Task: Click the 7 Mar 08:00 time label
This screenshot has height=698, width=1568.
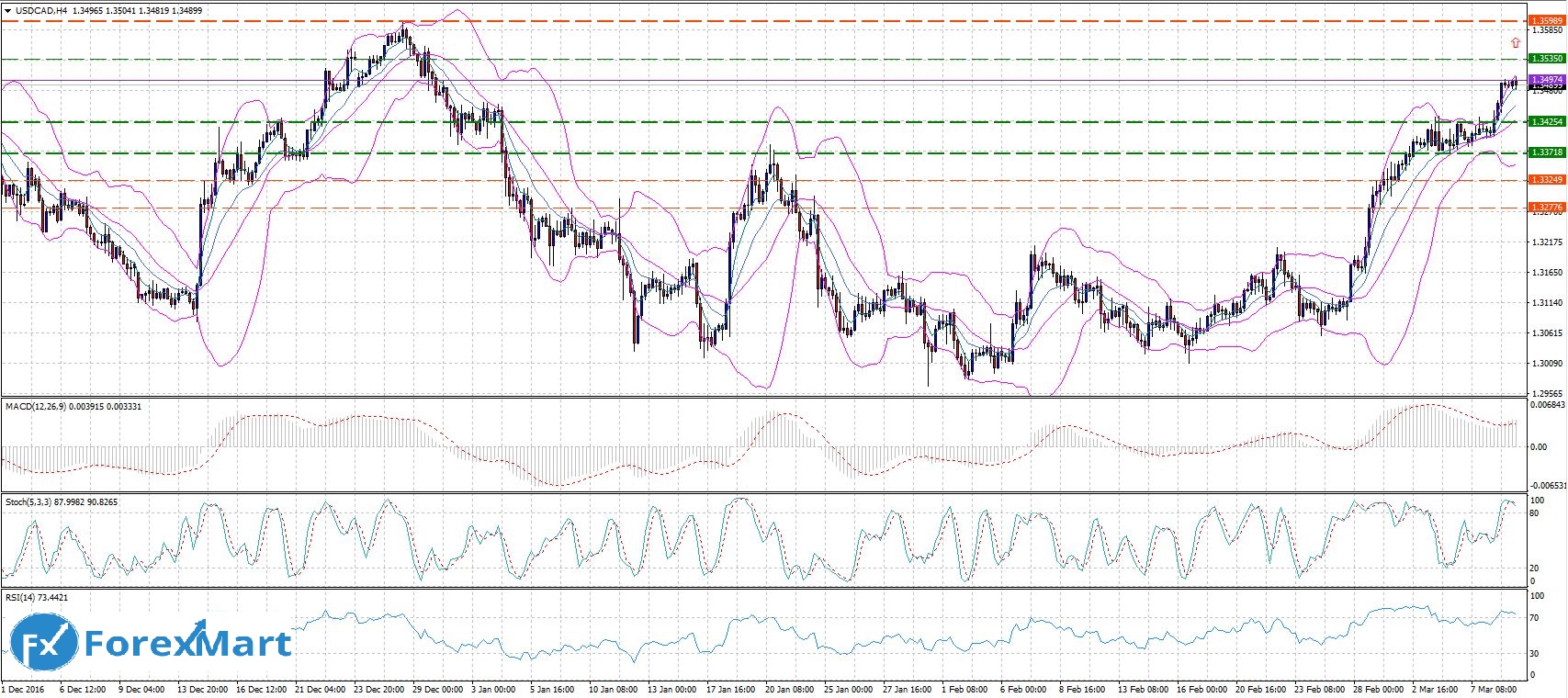Action: click(1494, 689)
